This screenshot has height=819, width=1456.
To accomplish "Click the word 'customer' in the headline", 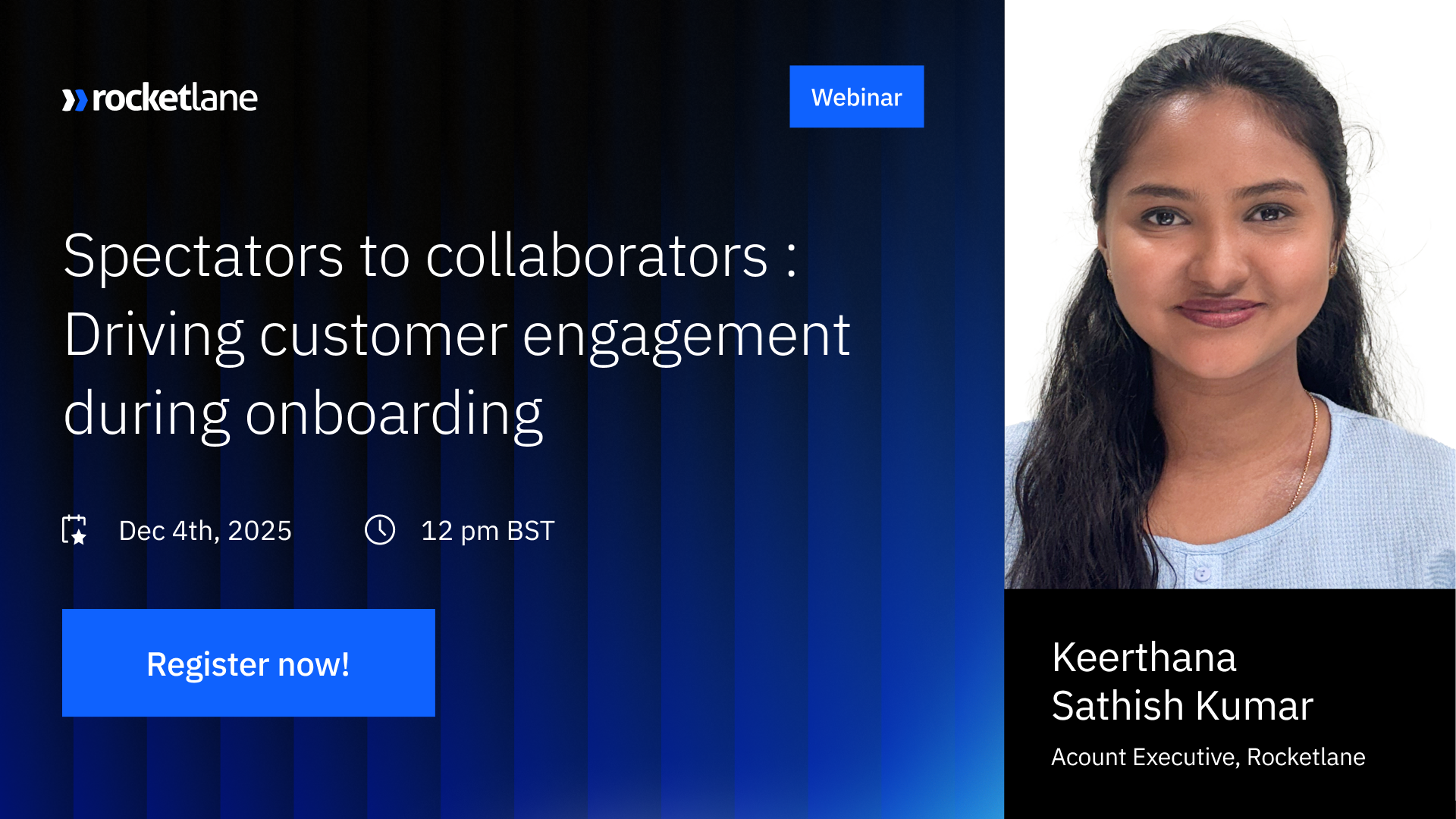I will click(x=383, y=335).
